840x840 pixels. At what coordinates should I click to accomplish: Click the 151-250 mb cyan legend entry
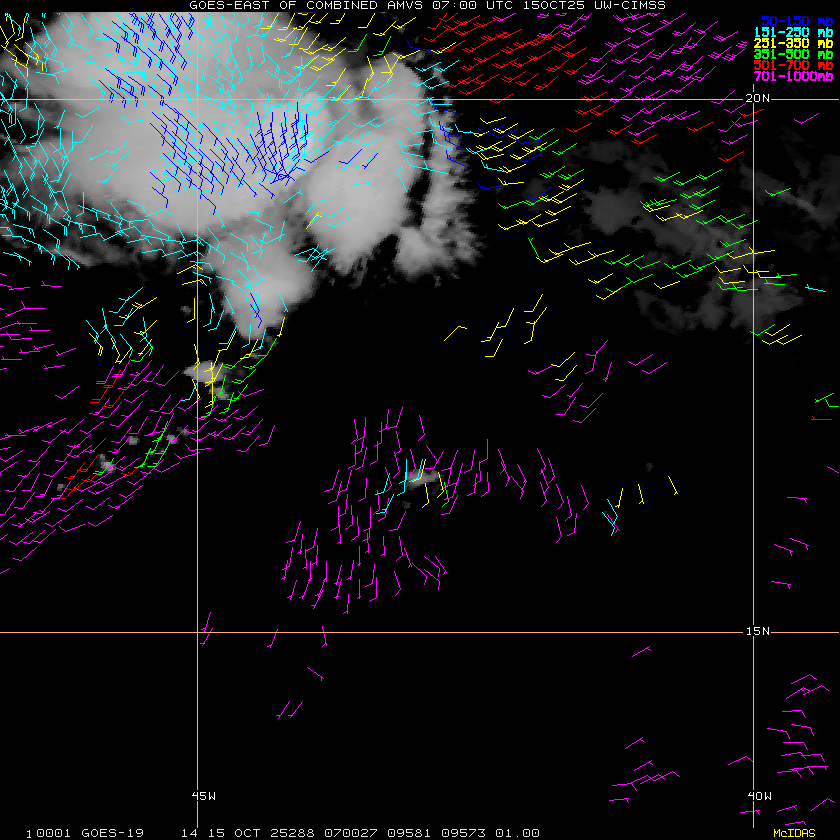[793, 32]
